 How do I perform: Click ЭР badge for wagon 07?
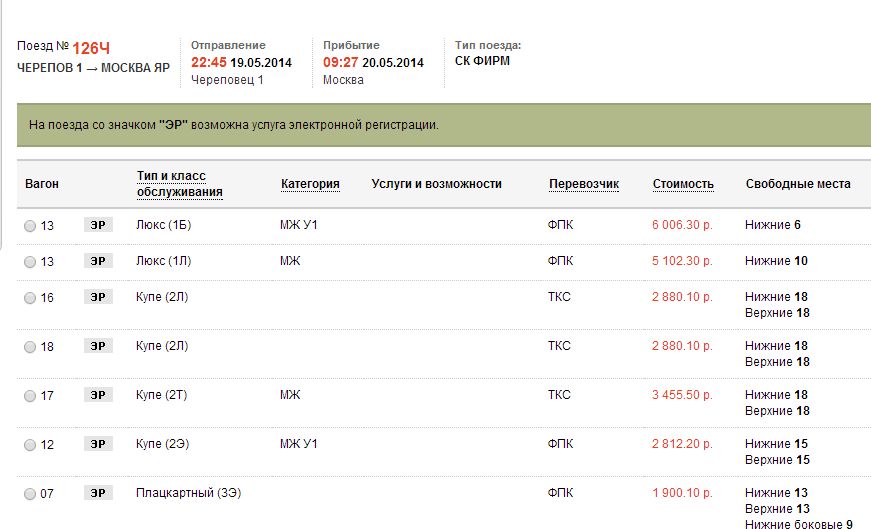pos(97,493)
